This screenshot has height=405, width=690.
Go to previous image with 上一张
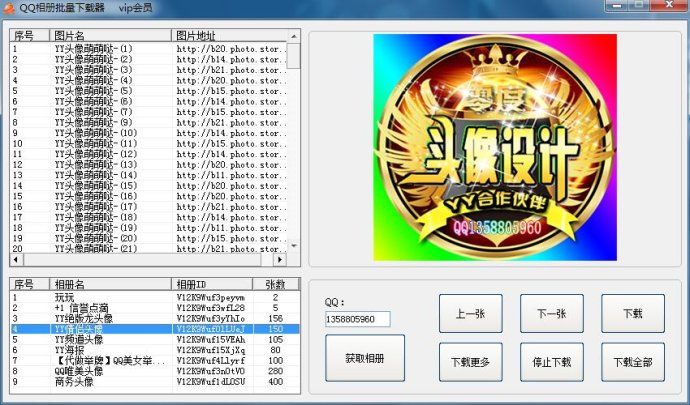pyautogui.click(x=470, y=313)
